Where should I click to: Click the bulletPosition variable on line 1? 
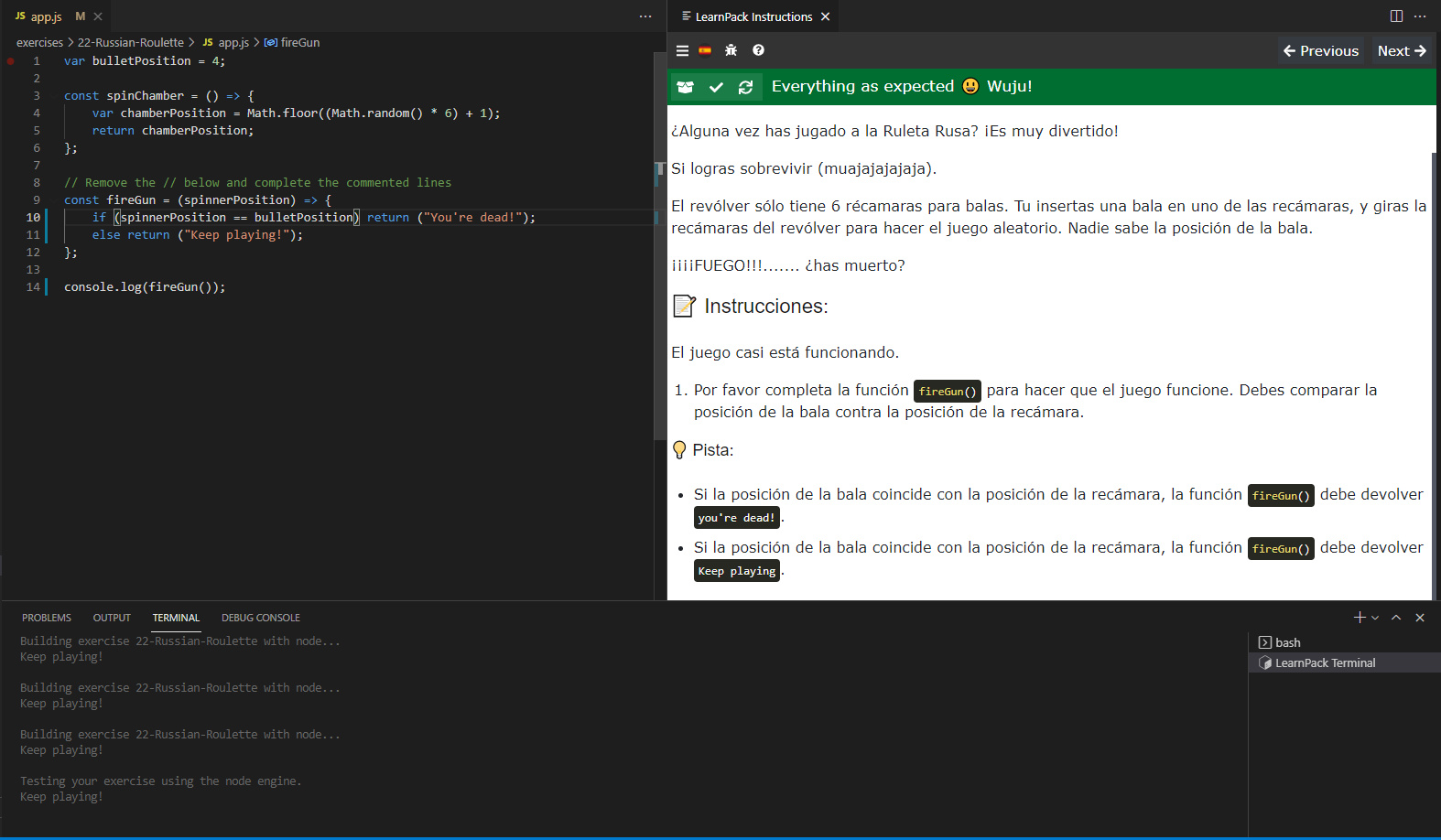tap(142, 61)
